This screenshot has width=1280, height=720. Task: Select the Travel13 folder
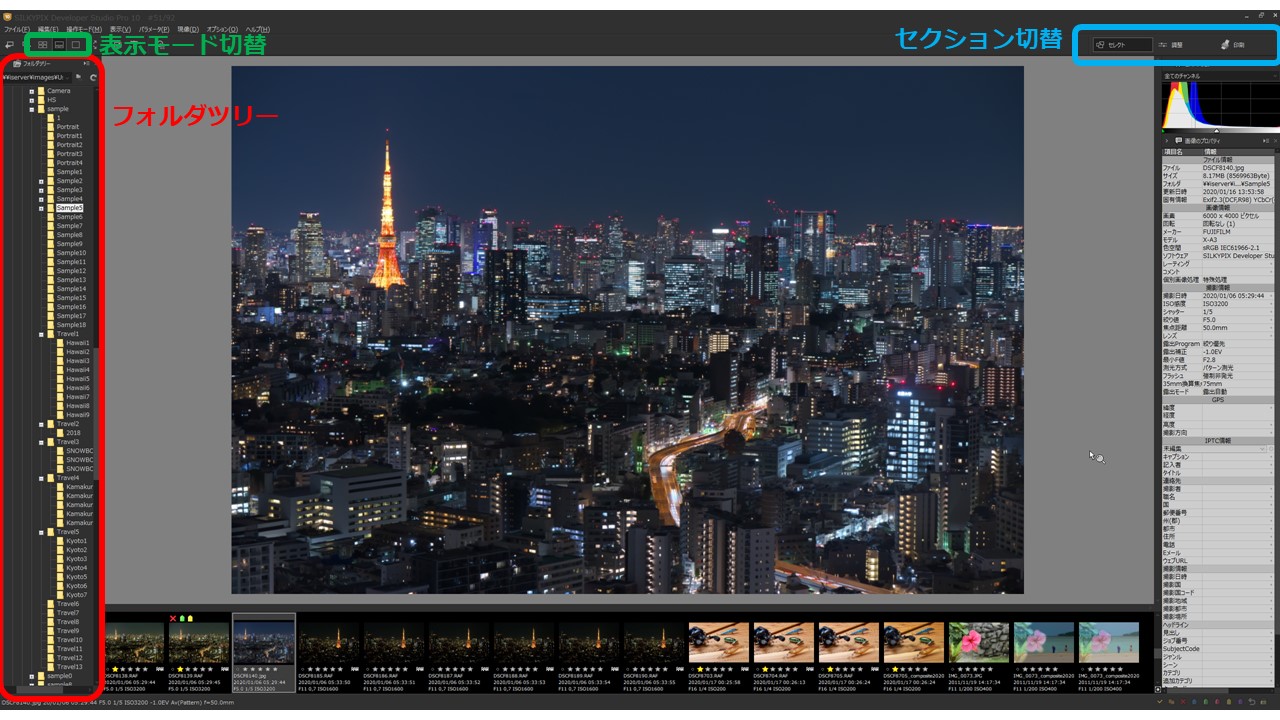pos(69,667)
